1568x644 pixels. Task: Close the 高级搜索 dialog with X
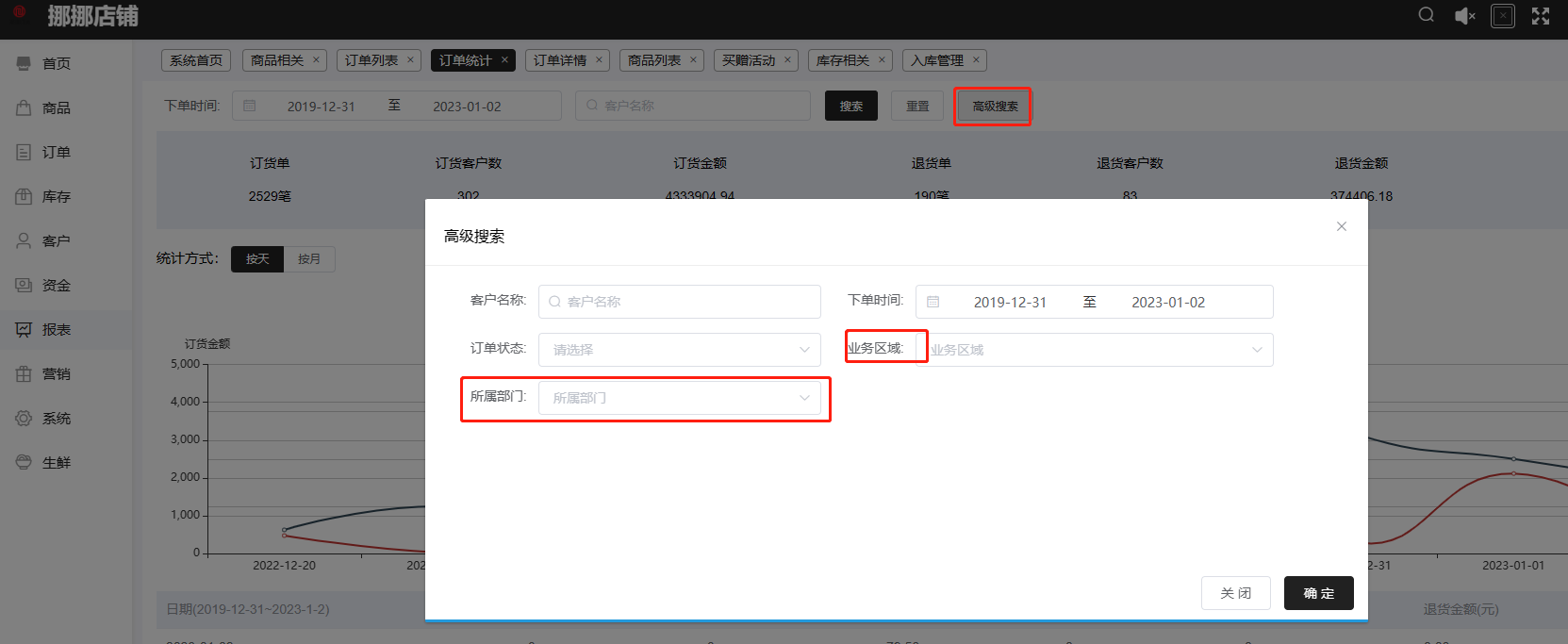coord(1341,226)
